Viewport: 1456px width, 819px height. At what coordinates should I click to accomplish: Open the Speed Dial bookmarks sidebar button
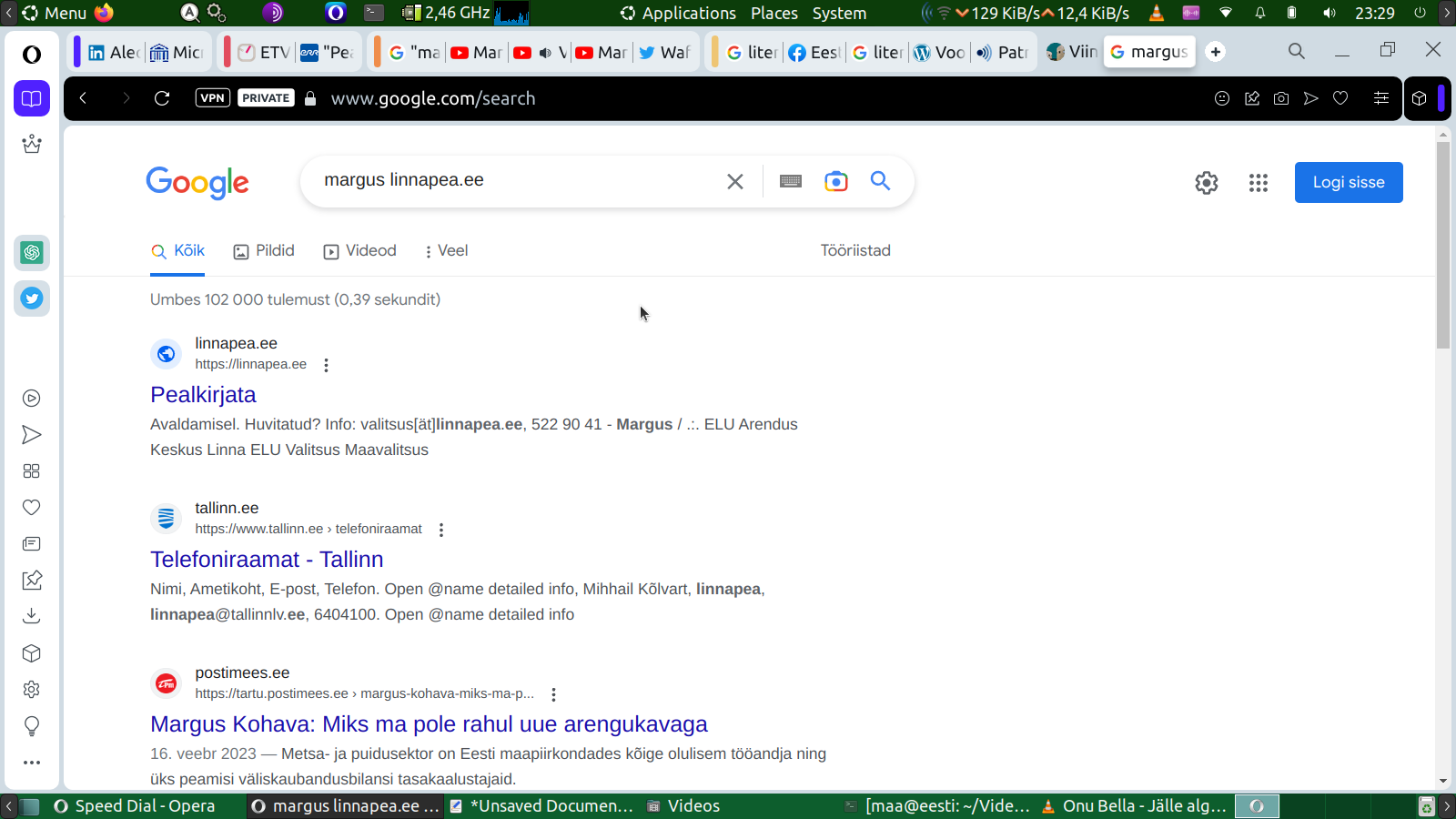tap(32, 98)
